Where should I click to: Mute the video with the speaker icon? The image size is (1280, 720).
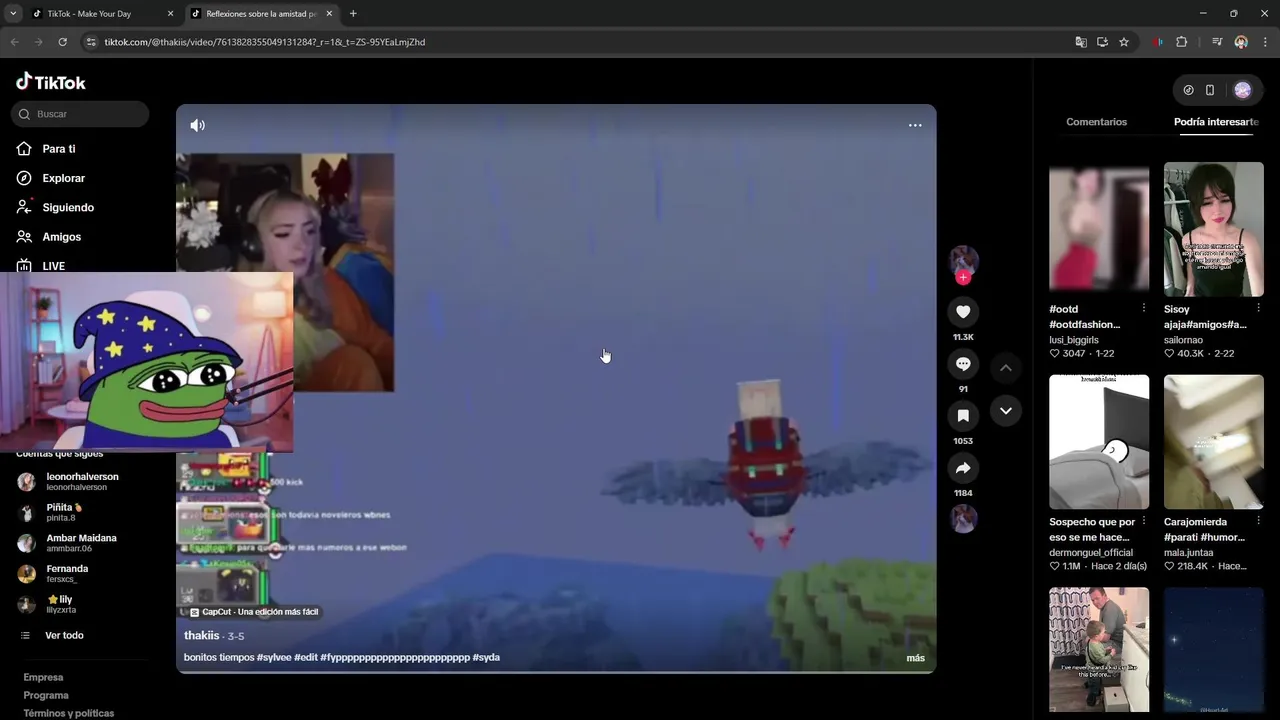[x=198, y=125]
